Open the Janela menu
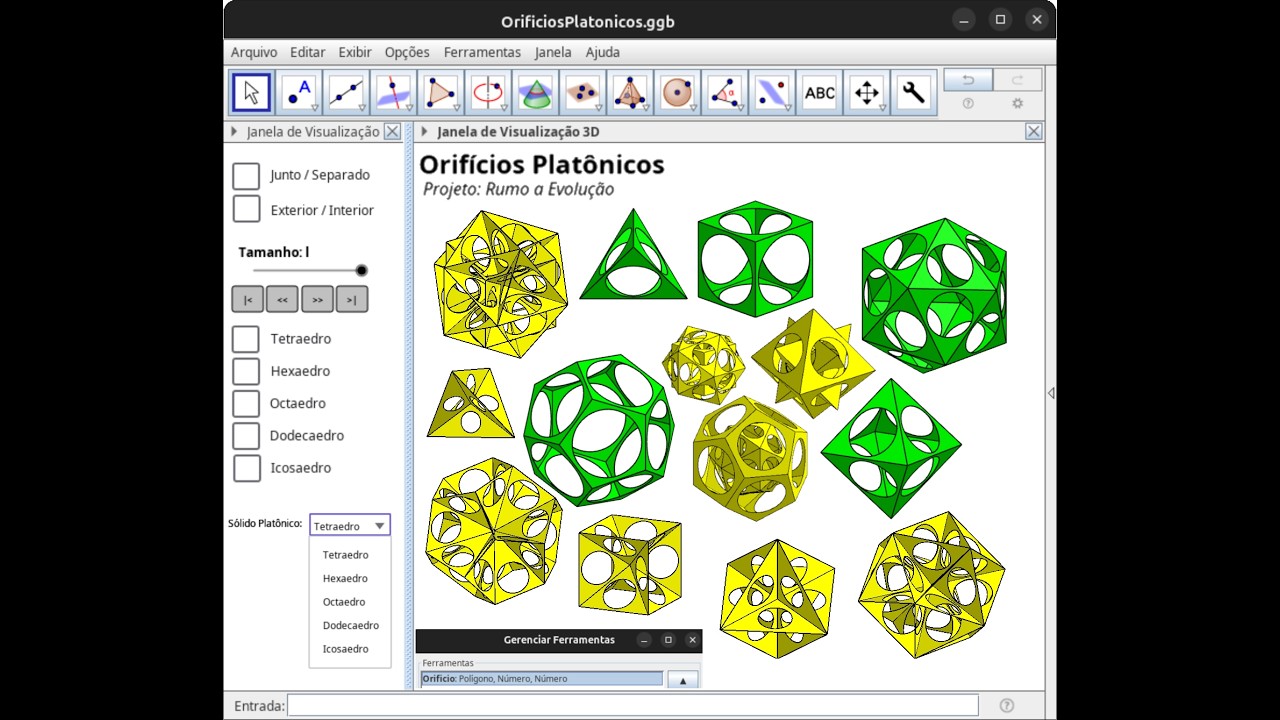Image resolution: width=1280 pixels, height=720 pixels. click(x=553, y=52)
